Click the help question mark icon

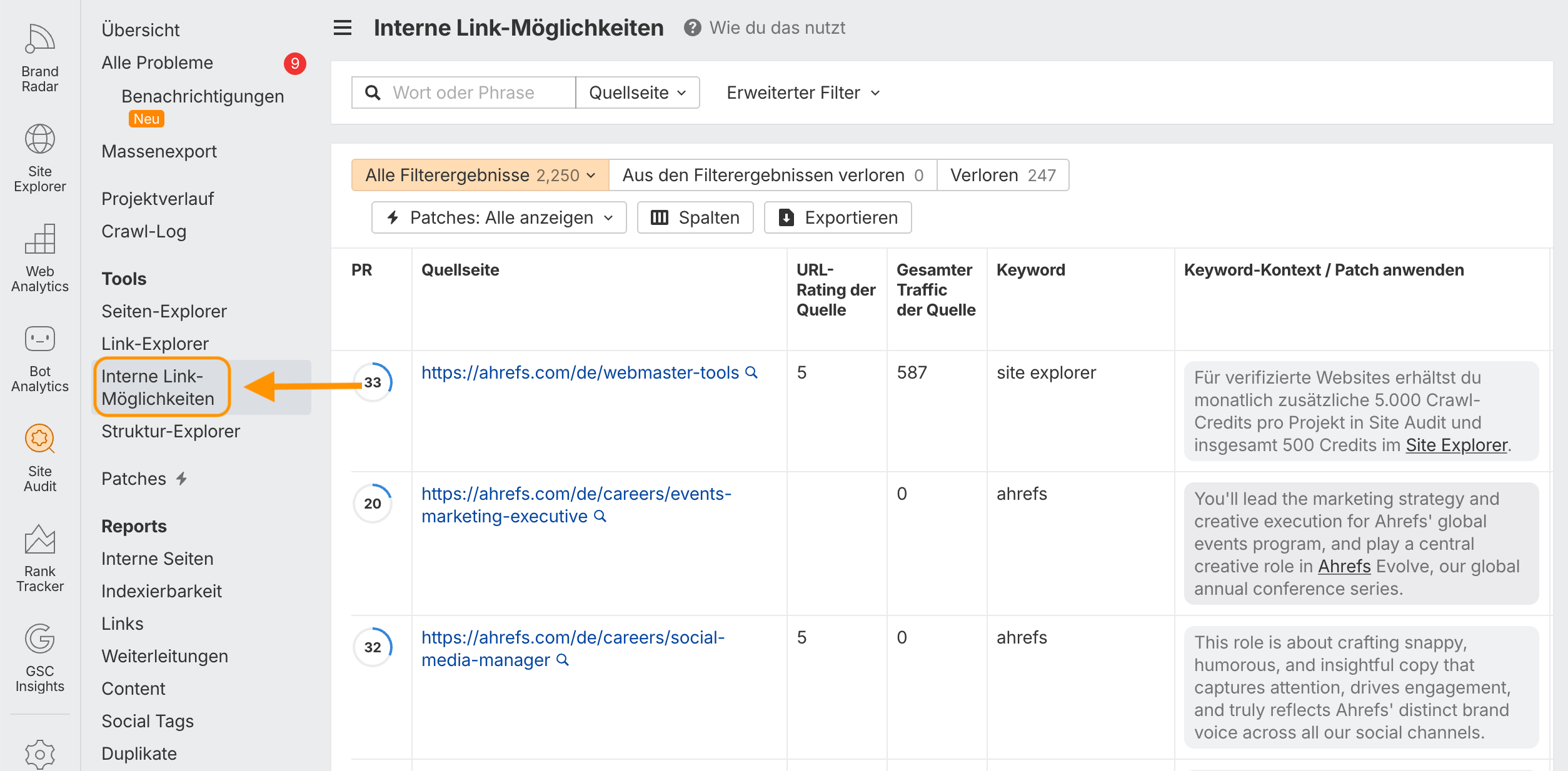coord(692,28)
